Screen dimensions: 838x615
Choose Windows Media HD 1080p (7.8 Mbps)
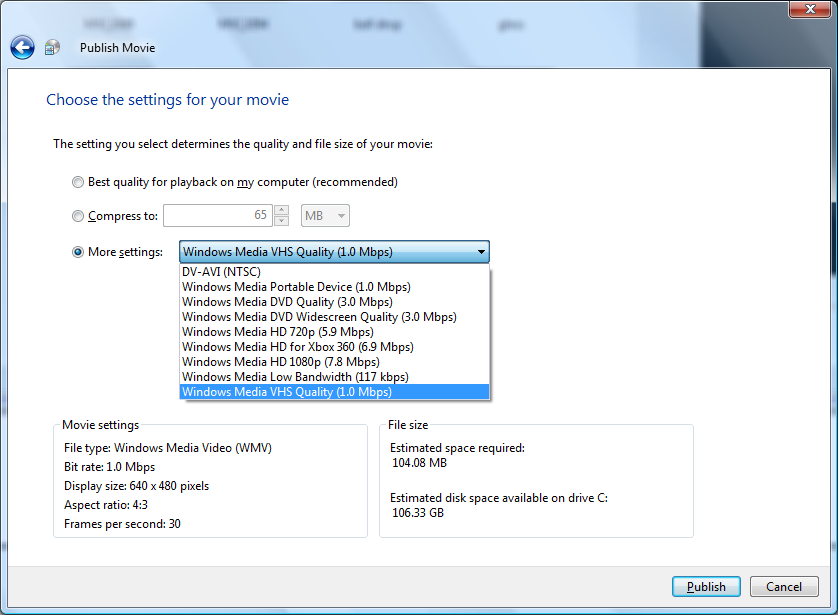coord(335,362)
